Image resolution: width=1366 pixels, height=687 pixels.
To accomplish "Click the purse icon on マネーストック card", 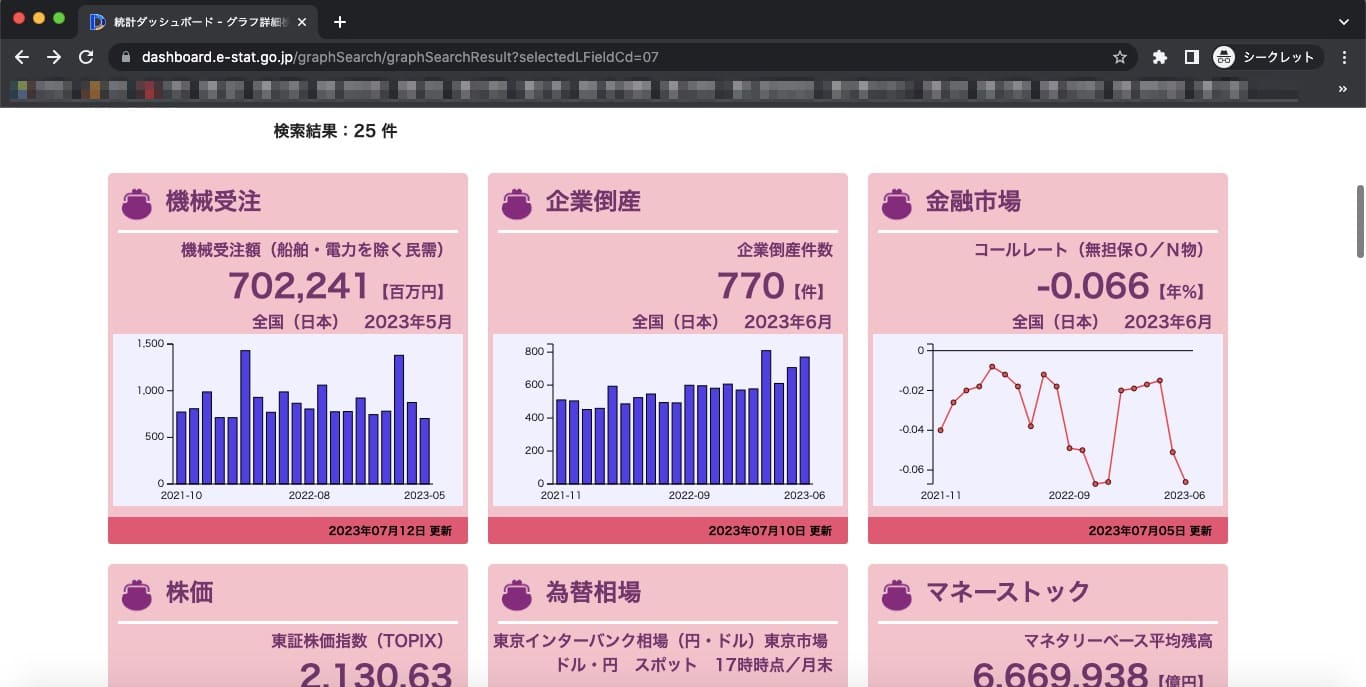I will click(x=896, y=594).
